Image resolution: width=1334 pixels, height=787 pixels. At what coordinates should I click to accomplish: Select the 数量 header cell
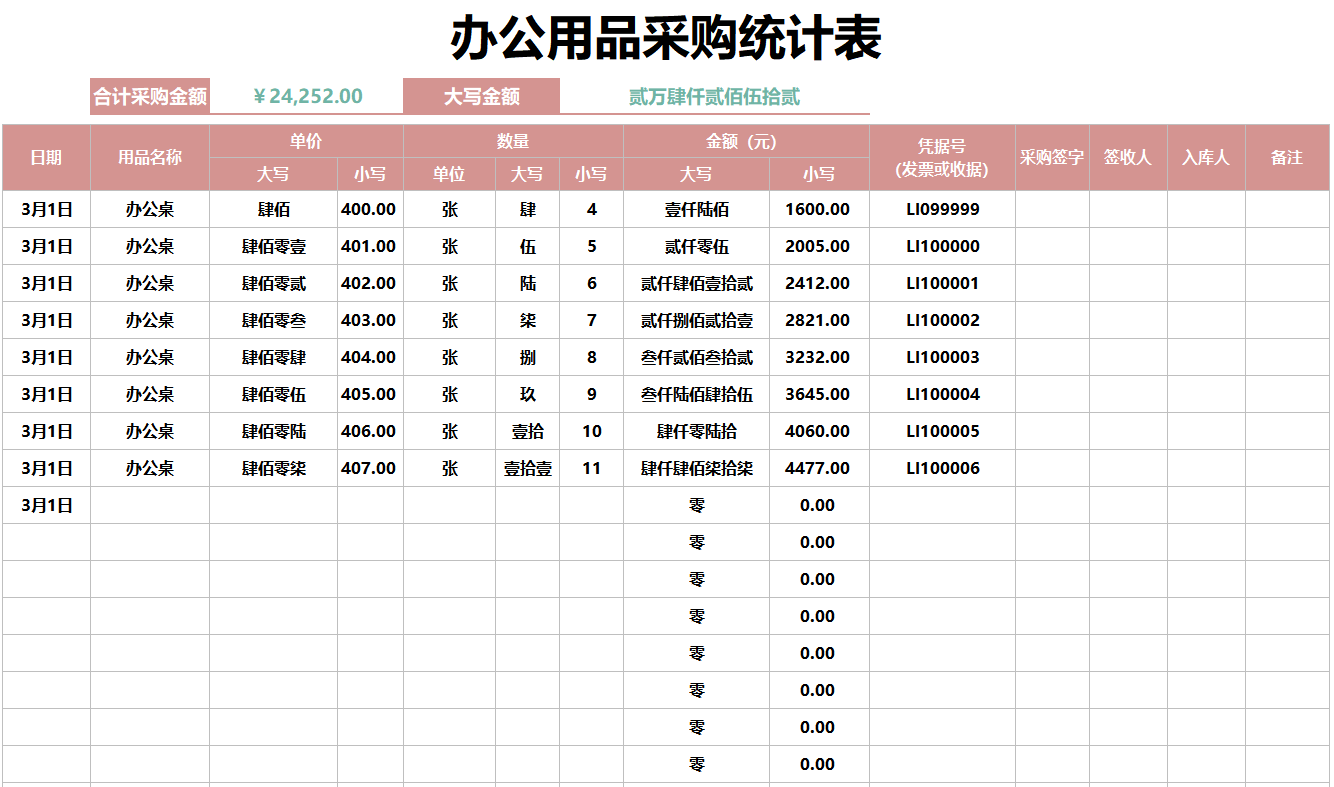(x=513, y=141)
